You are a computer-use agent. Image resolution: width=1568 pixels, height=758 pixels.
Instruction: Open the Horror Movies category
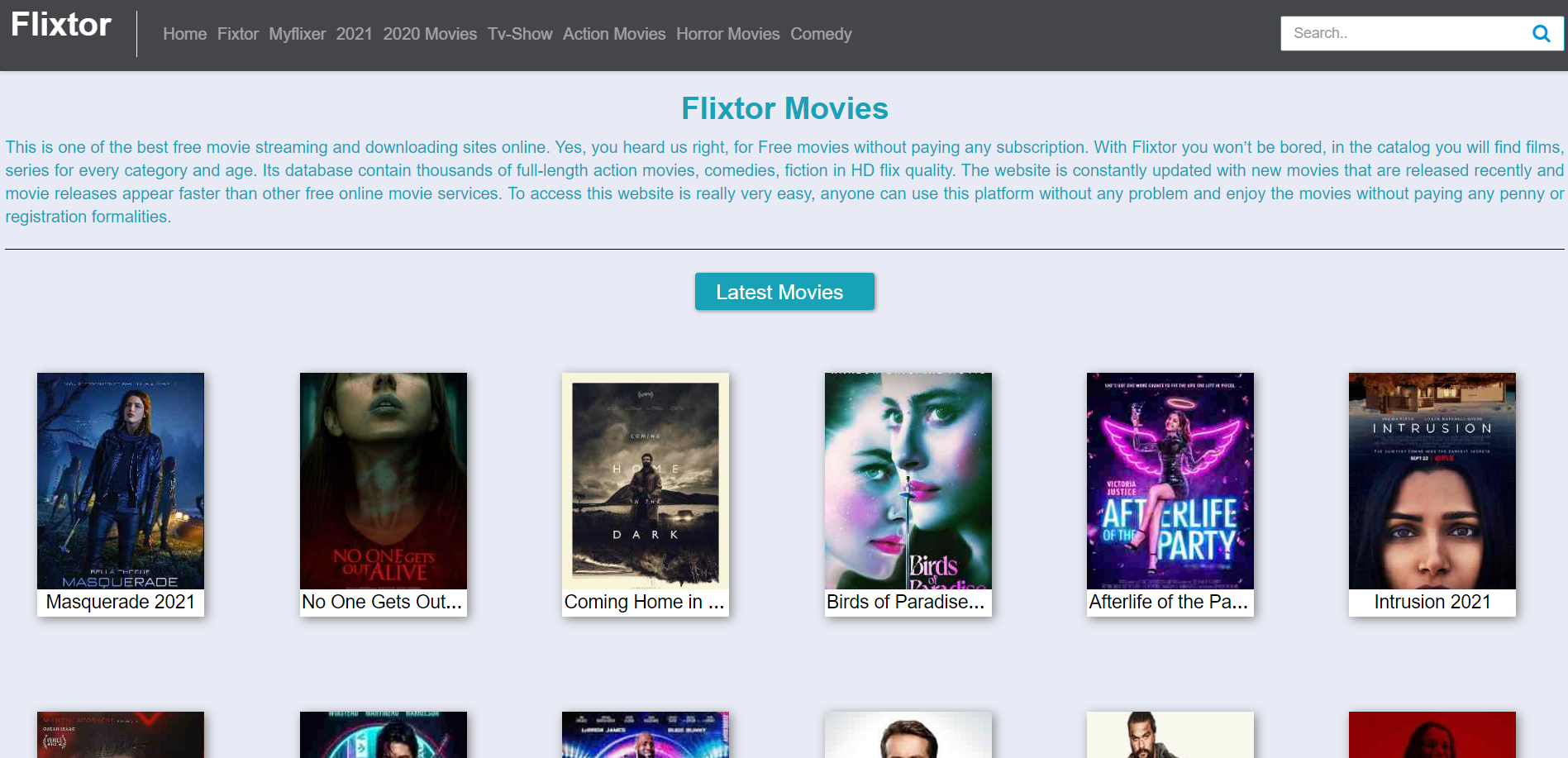[727, 34]
